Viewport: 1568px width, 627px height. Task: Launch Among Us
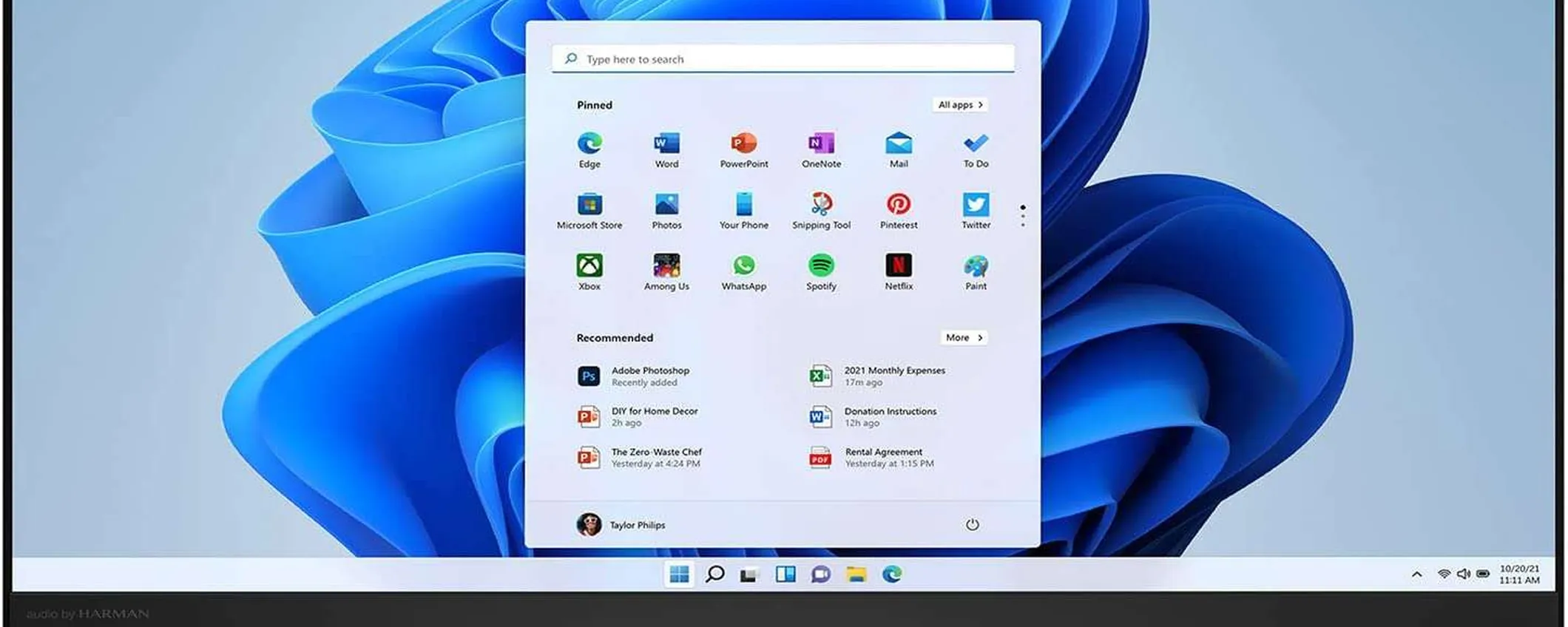coord(666,272)
